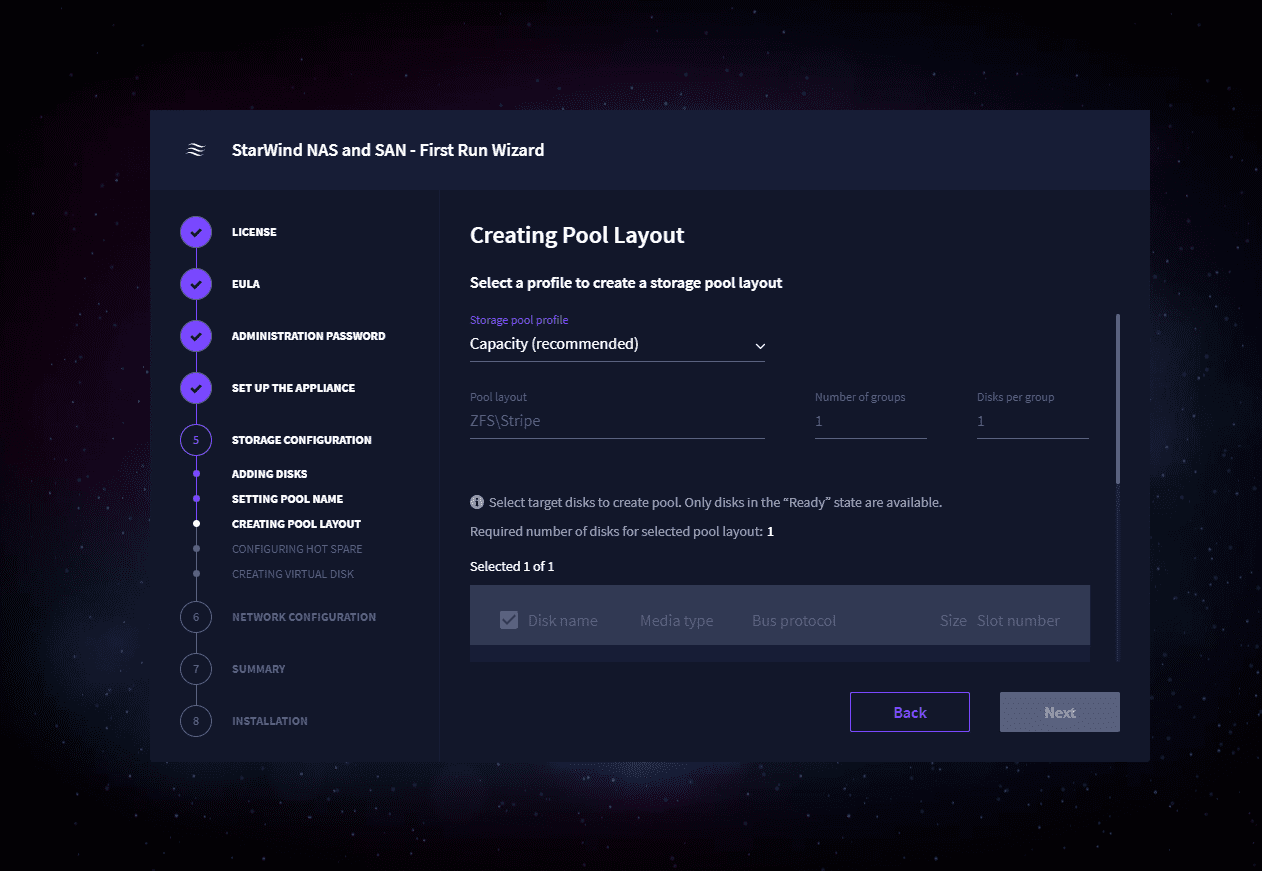1262x871 pixels.
Task: Click the StarWind wave logo icon
Action: pos(196,150)
